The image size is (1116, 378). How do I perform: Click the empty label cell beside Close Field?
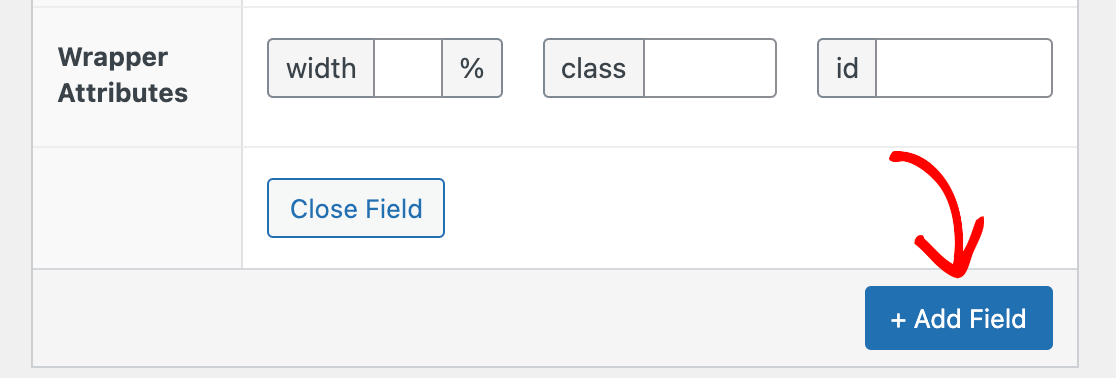137,208
